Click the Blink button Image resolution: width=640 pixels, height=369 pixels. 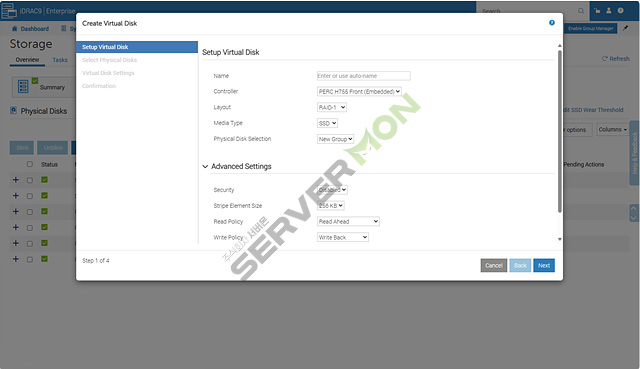click(x=22, y=148)
